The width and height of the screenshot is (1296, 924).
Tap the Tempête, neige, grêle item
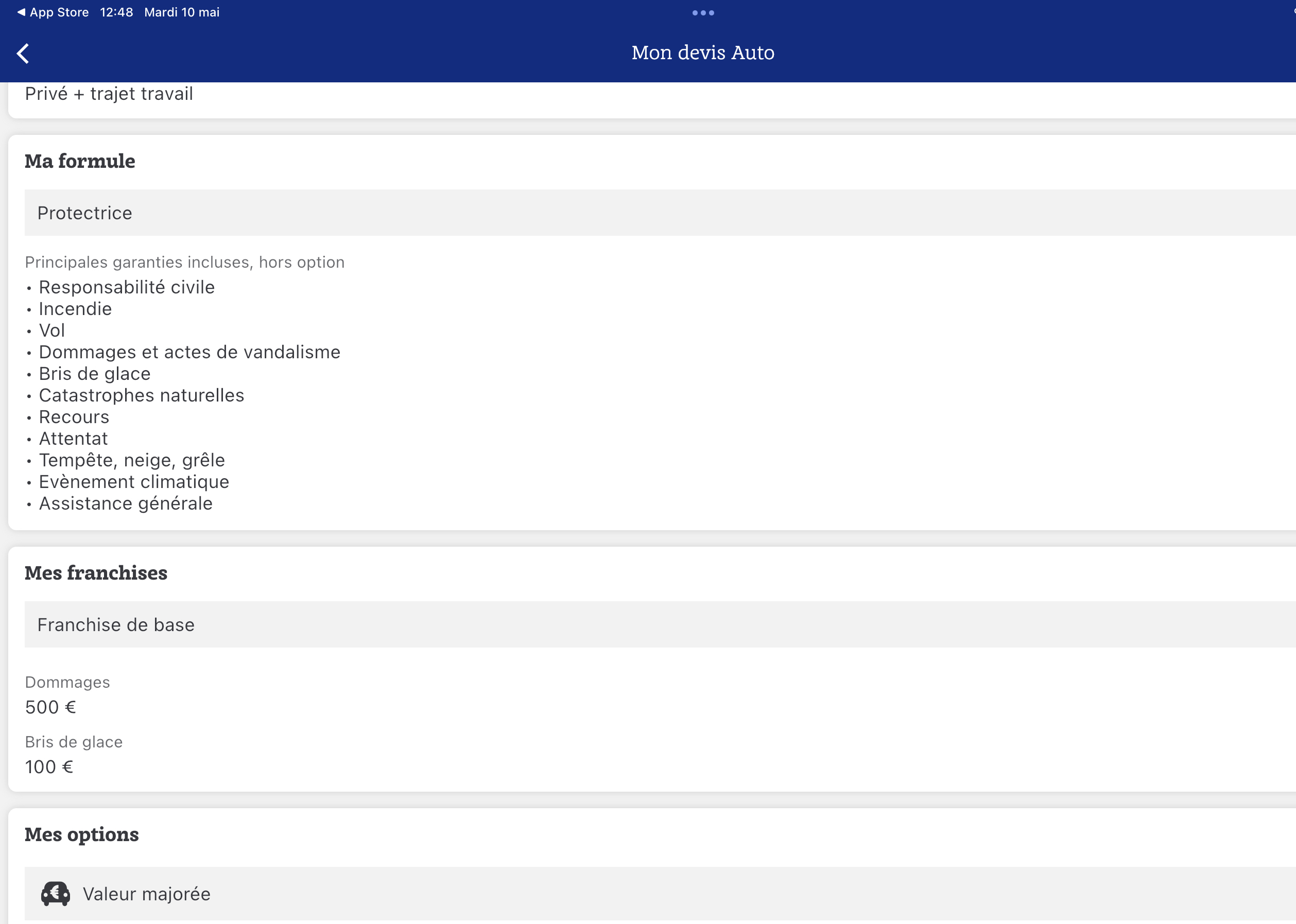pyautogui.click(x=131, y=460)
